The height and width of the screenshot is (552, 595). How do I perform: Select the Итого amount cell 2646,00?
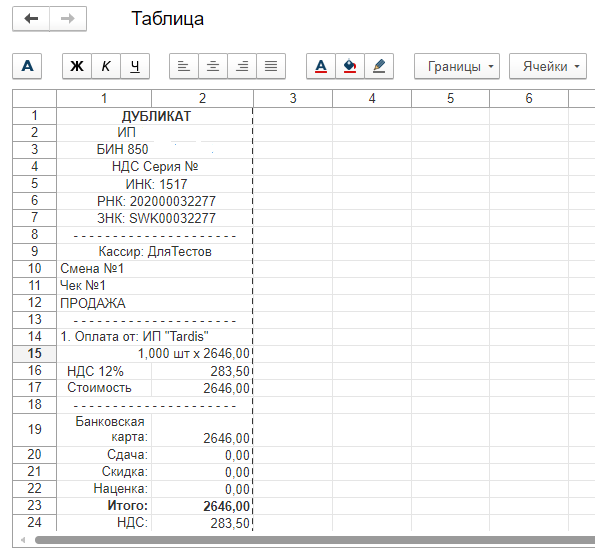202,506
